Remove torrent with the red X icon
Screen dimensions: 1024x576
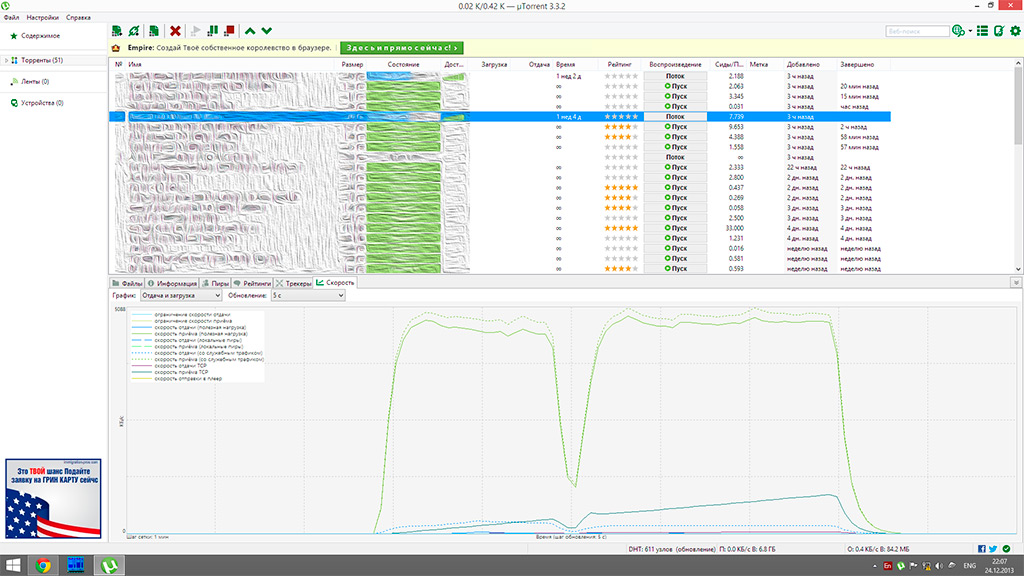pyautogui.click(x=176, y=32)
